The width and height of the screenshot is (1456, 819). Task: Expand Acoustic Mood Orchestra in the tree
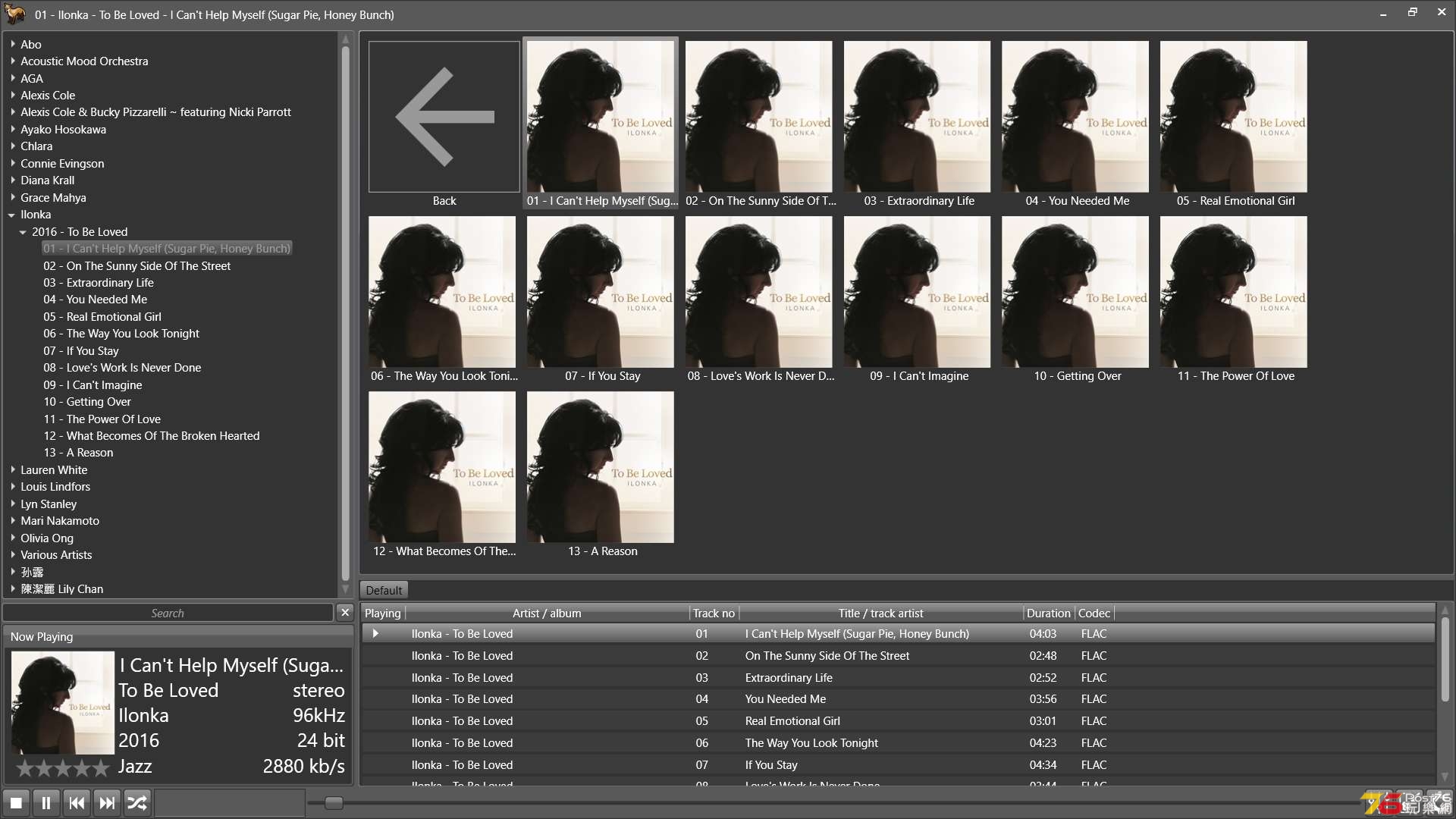(13, 61)
